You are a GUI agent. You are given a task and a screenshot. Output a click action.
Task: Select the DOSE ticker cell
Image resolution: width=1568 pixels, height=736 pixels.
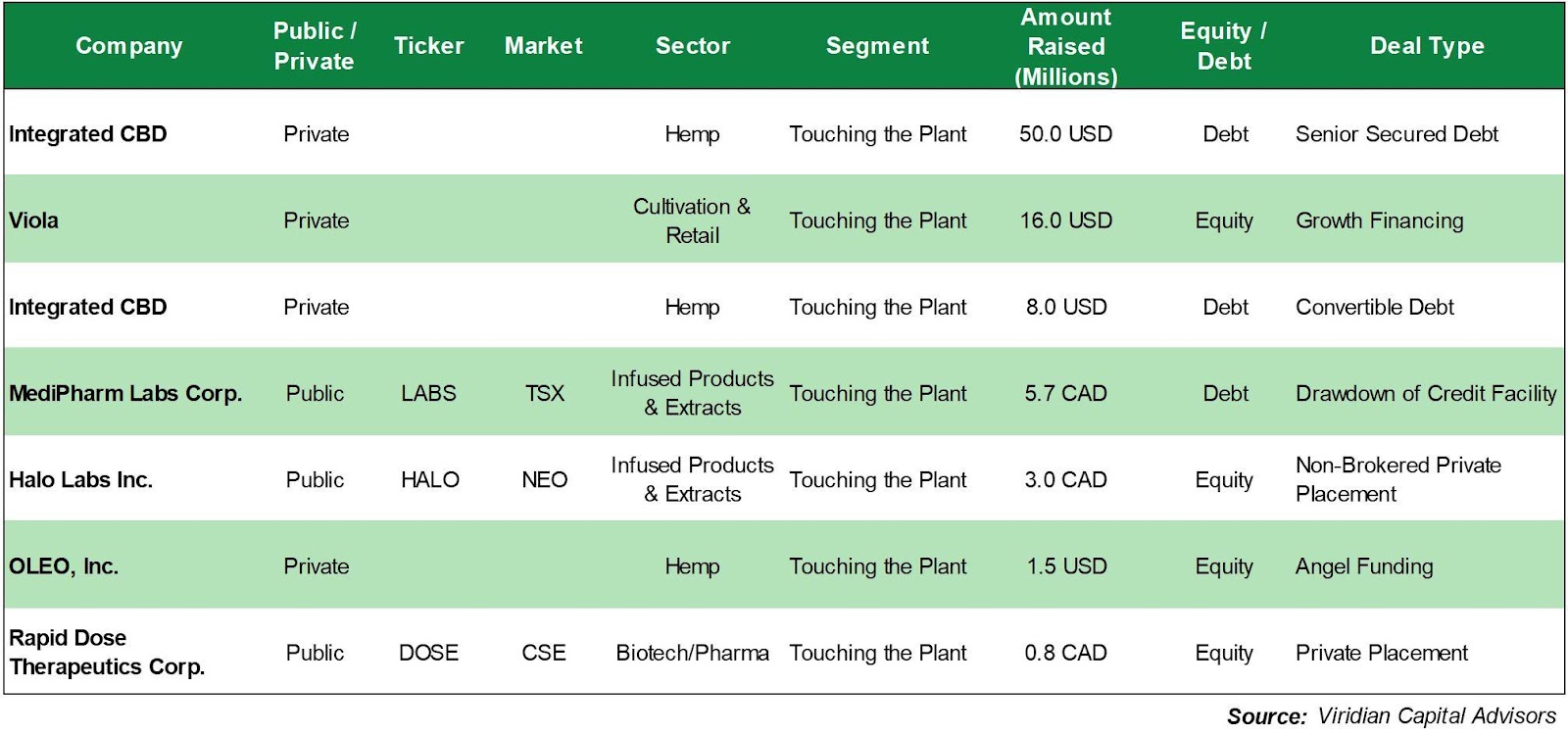tap(428, 653)
